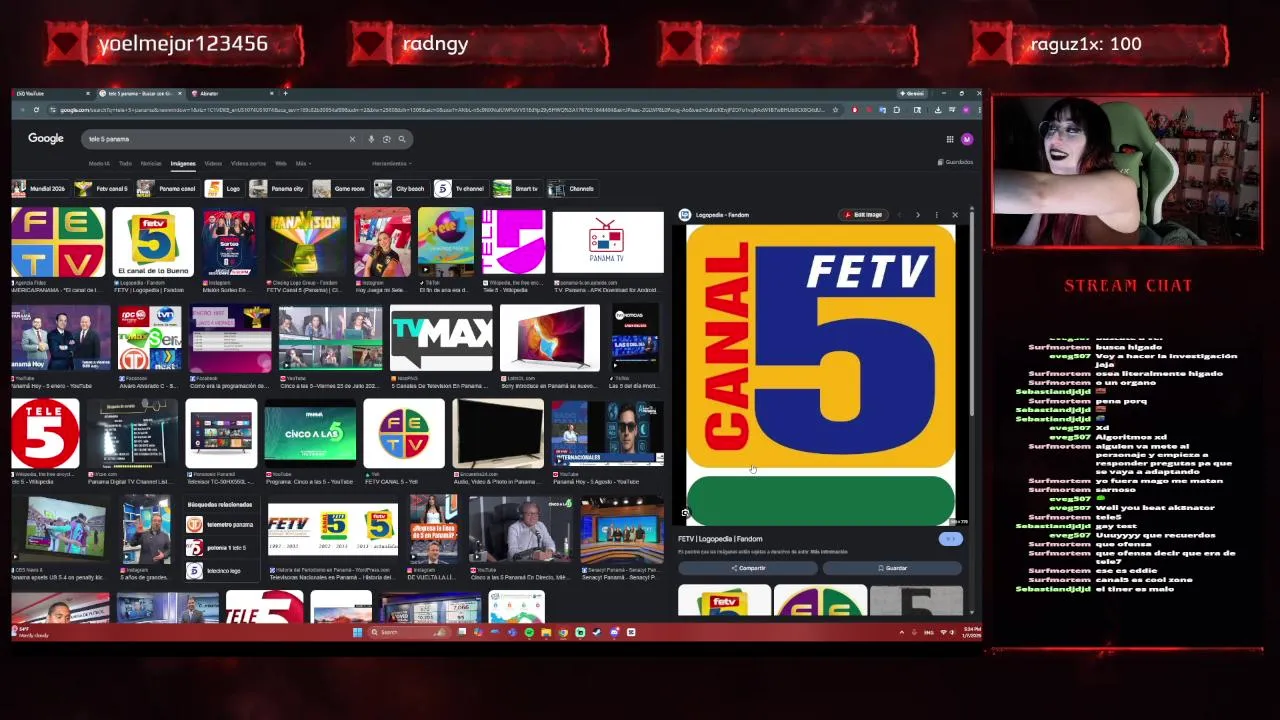The height and width of the screenshot is (720, 1280).
Task: Bookmark this page with star icon
Action: [x=835, y=110]
